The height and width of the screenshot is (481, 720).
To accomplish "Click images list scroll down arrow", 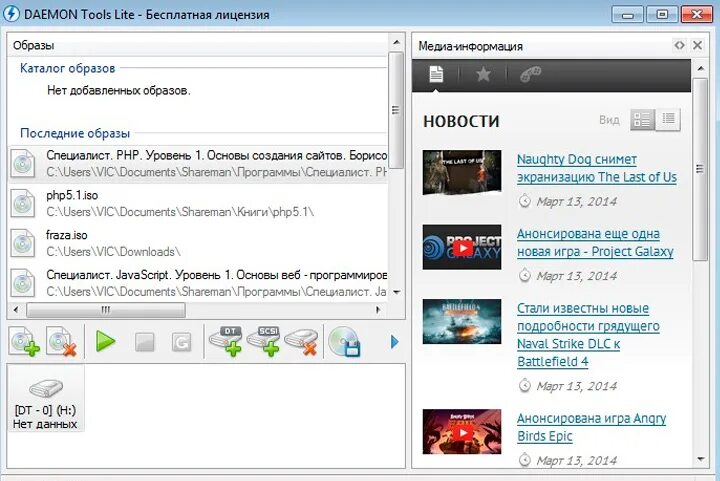I will coord(396,292).
